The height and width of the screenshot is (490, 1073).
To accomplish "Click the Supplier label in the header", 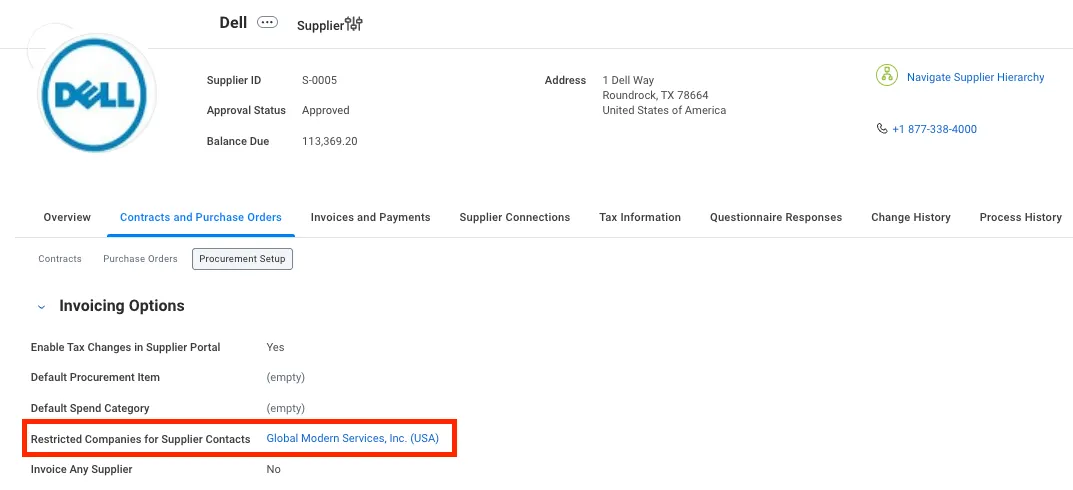I will click(x=320, y=25).
